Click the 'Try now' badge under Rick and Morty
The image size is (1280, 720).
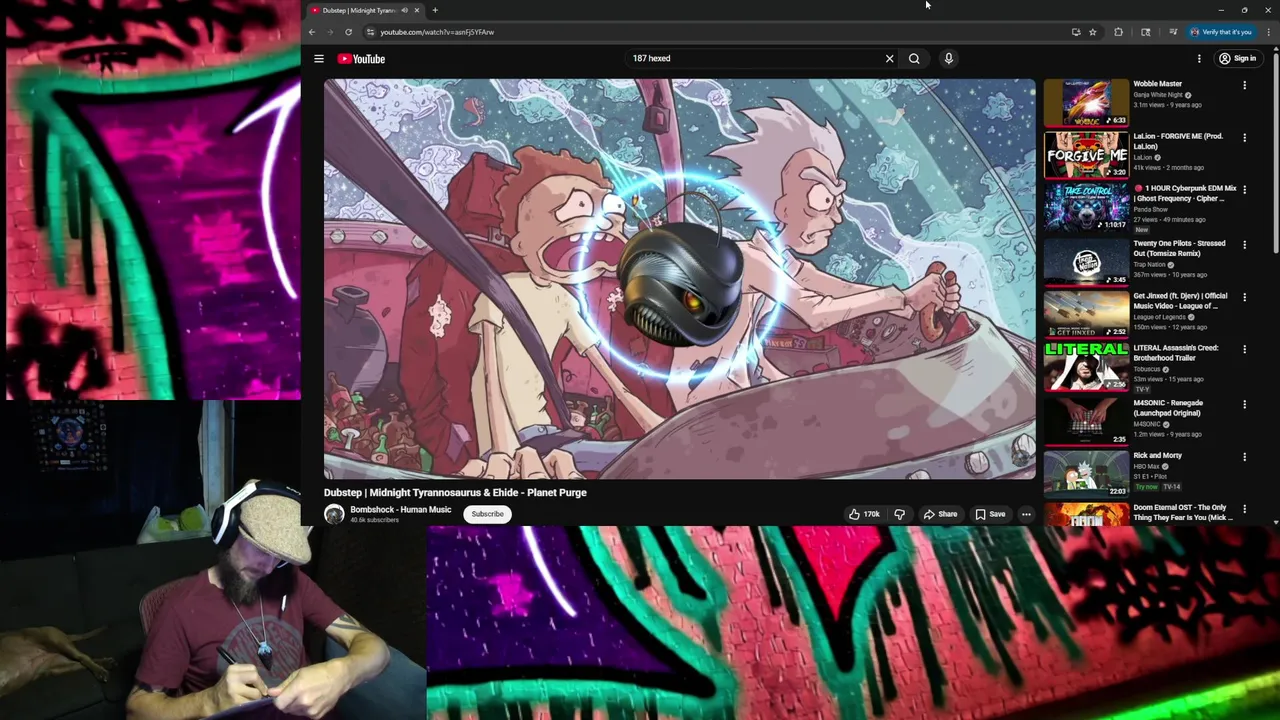1145,487
